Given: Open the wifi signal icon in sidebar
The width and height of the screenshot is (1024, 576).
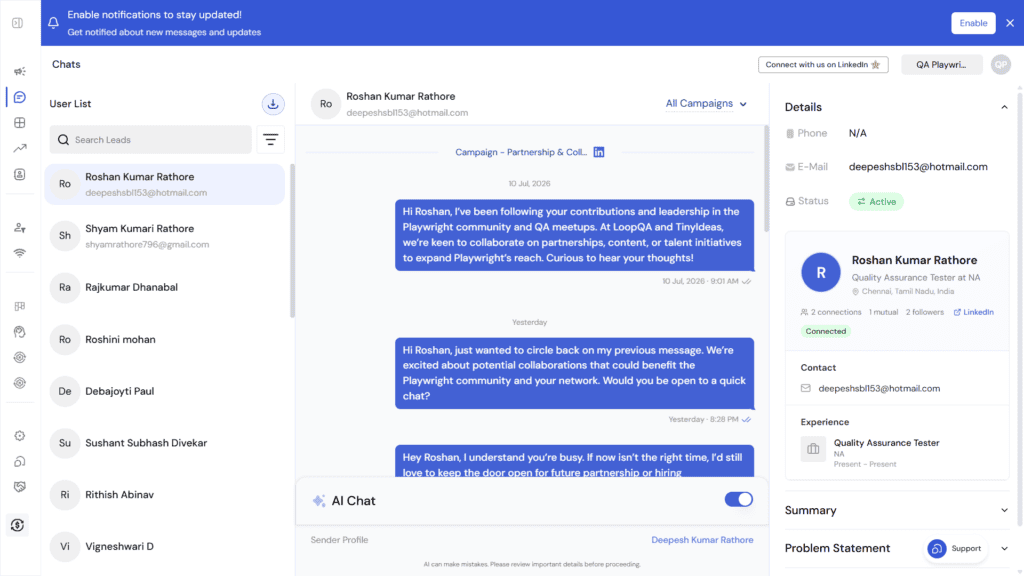Looking at the screenshot, I should 20,253.
